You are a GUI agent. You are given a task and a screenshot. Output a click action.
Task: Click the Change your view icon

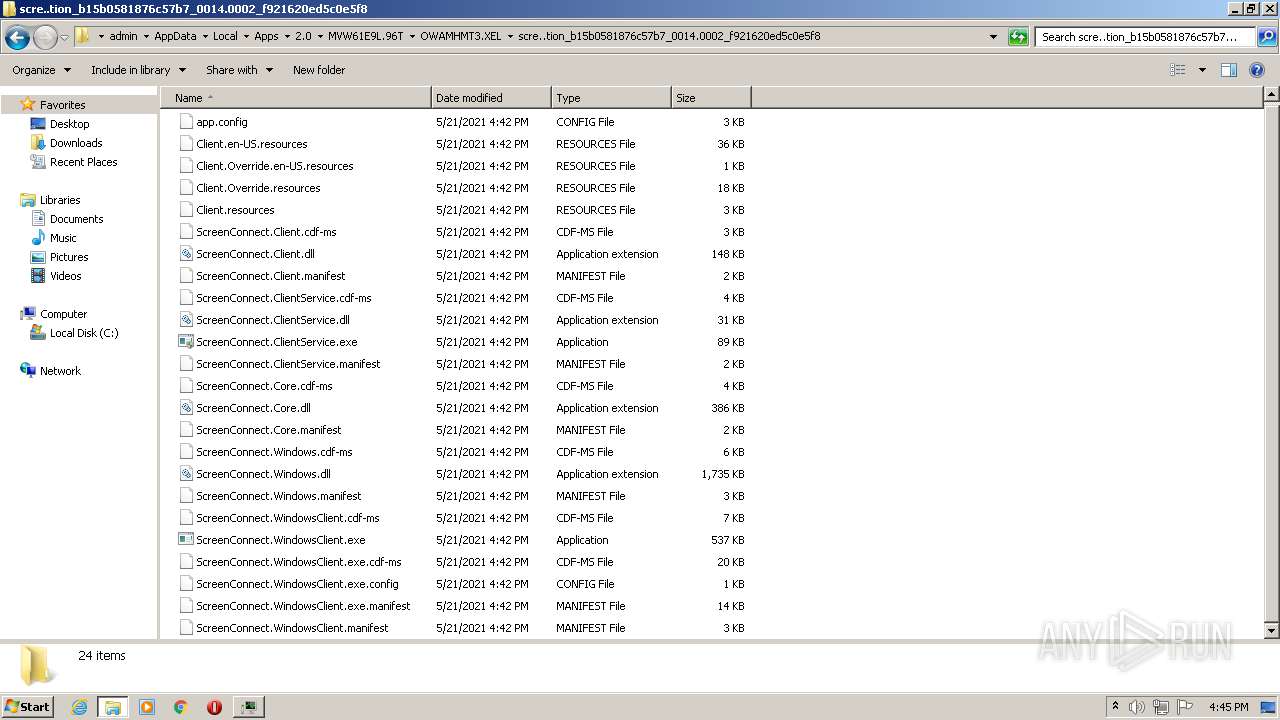click(x=1178, y=70)
